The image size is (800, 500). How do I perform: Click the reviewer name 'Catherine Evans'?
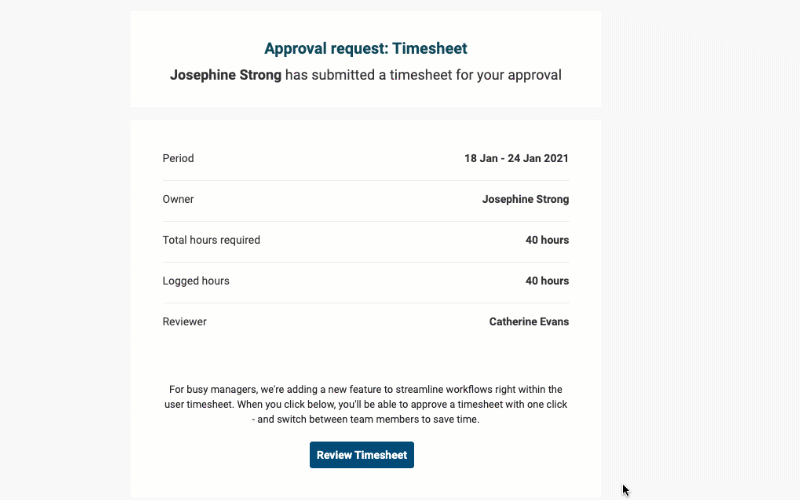529,322
